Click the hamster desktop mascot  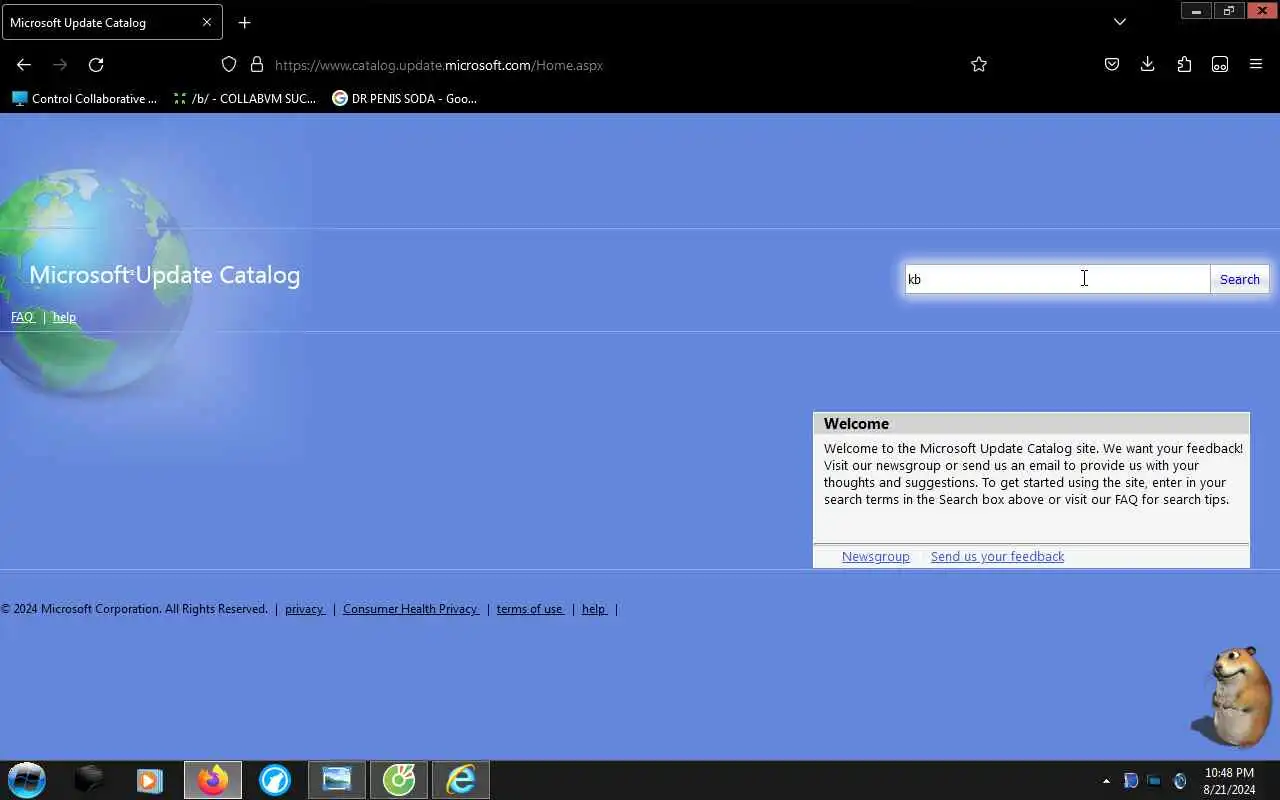1233,696
